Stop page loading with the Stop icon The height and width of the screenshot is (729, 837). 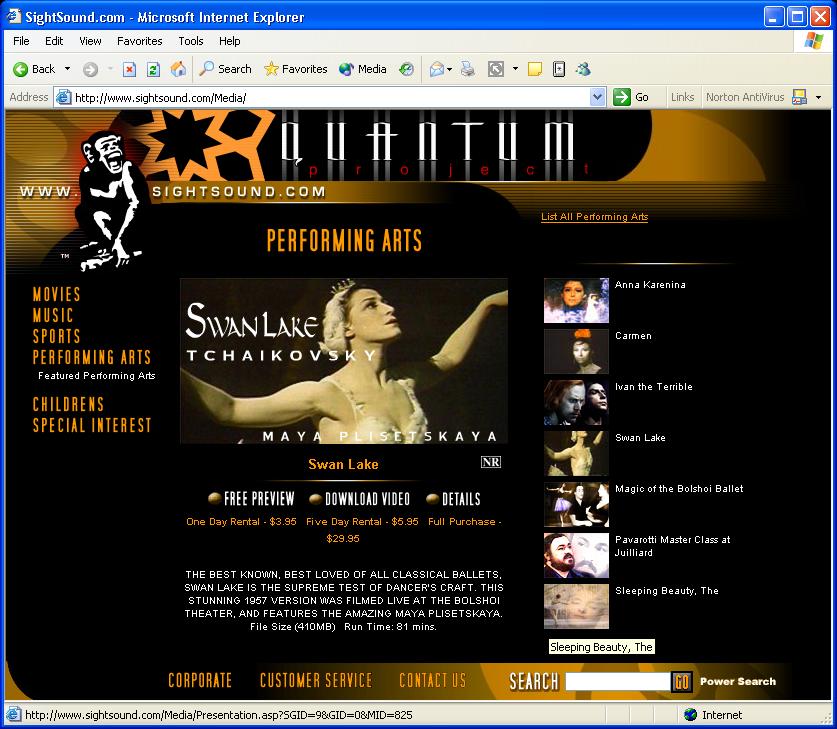[129, 69]
